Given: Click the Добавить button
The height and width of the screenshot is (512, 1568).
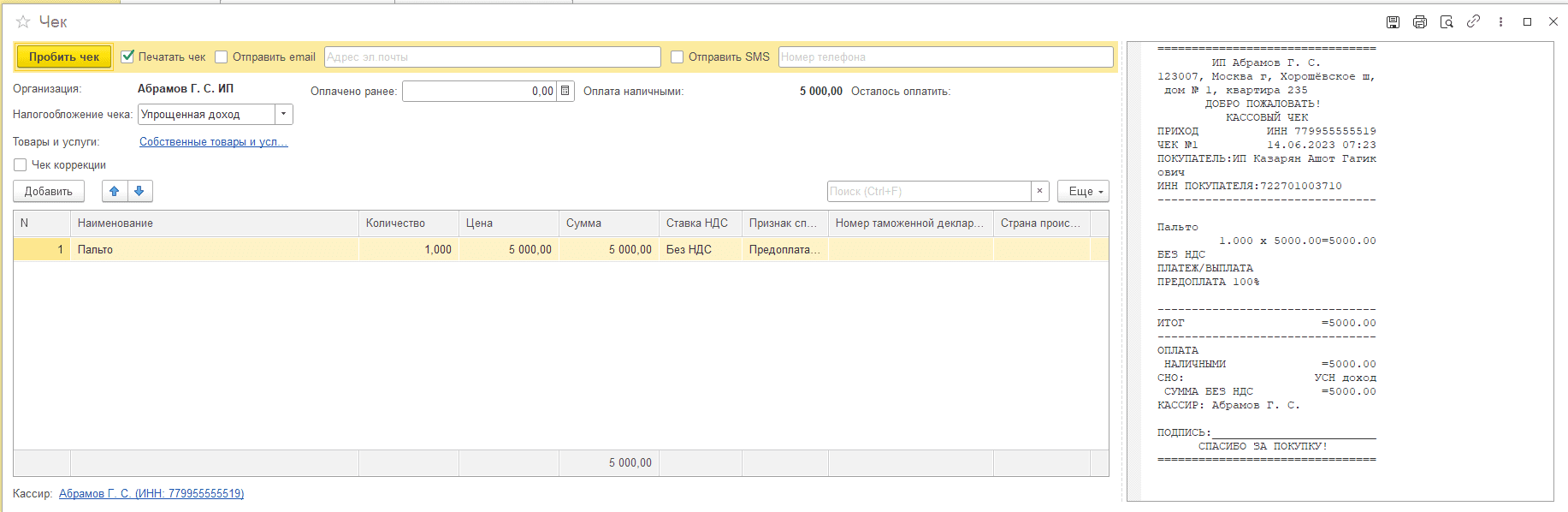Looking at the screenshot, I should (49, 191).
